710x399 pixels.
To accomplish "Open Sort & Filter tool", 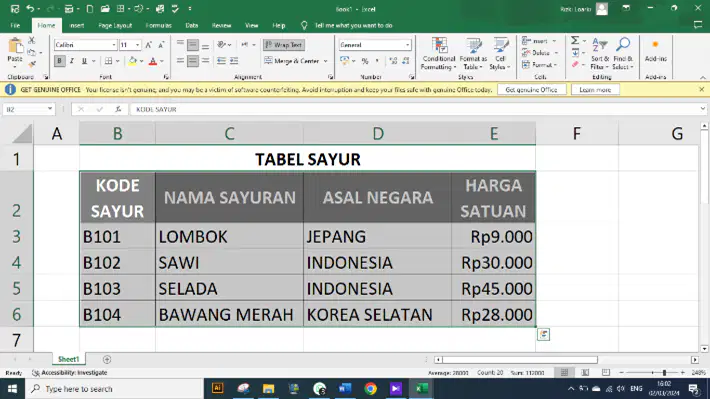I will click(x=600, y=54).
